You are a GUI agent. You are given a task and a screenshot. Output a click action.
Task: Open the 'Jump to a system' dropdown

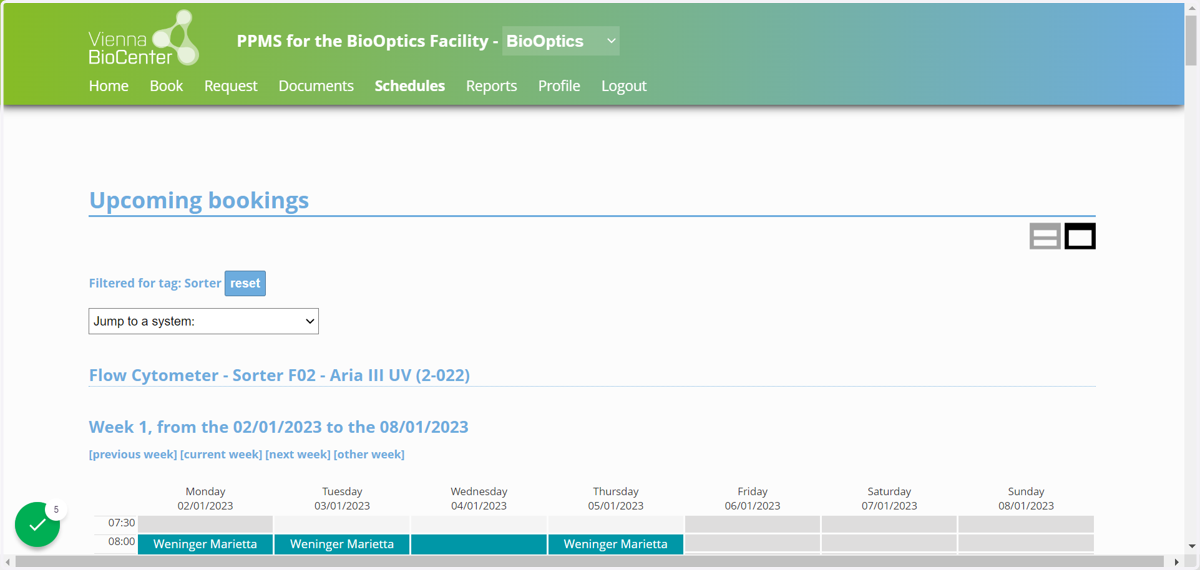click(204, 321)
